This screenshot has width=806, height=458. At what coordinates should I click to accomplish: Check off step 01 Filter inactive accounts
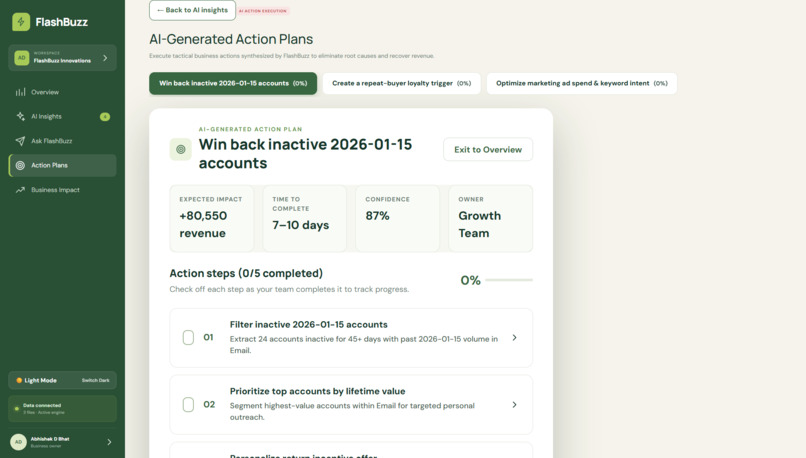coord(188,337)
